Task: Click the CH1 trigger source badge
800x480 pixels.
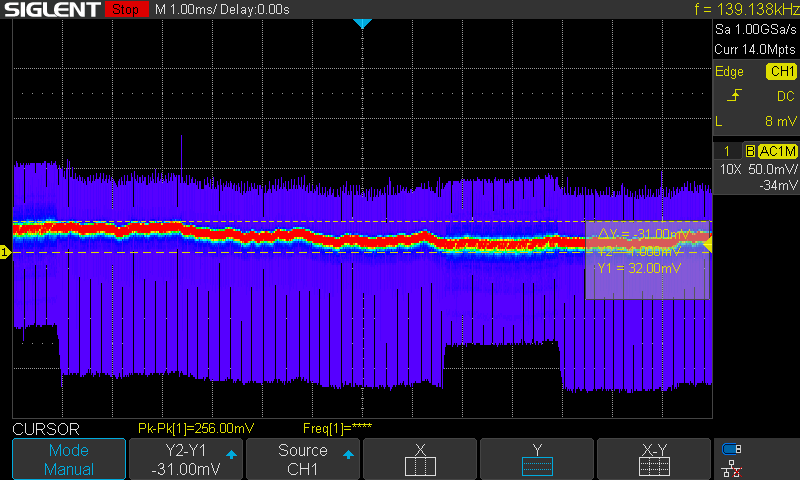Action: (780, 71)
